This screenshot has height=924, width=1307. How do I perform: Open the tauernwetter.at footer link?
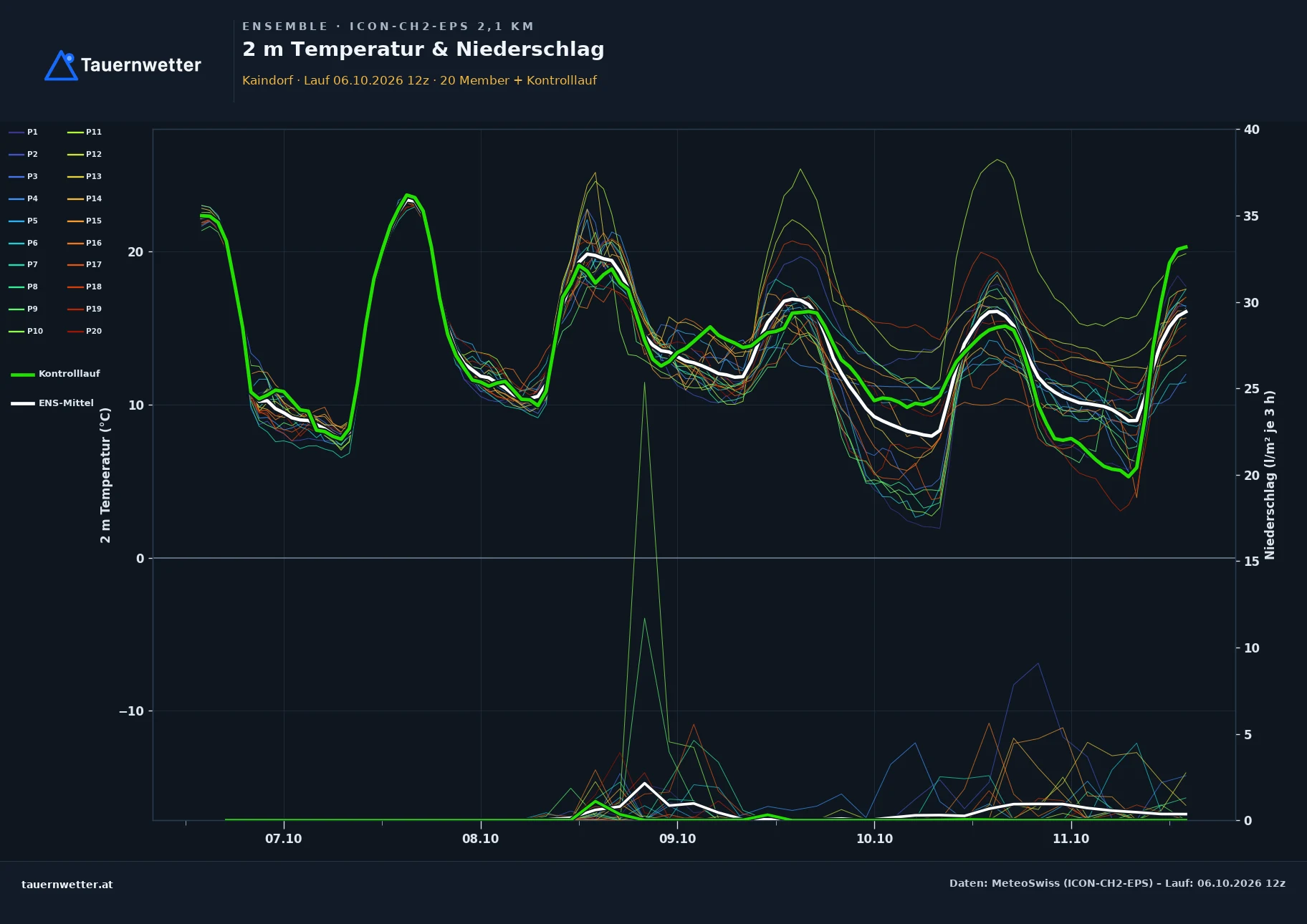67,885
